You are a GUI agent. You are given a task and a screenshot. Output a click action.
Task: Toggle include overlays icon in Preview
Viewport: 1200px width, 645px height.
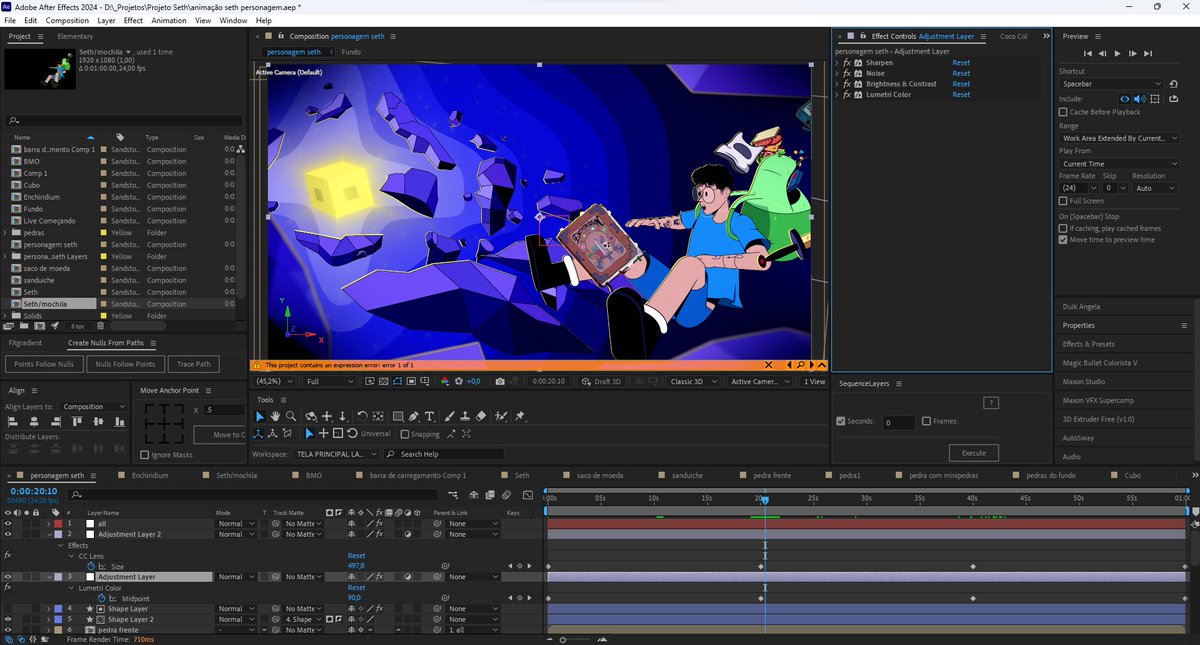tap(1155, 99)
